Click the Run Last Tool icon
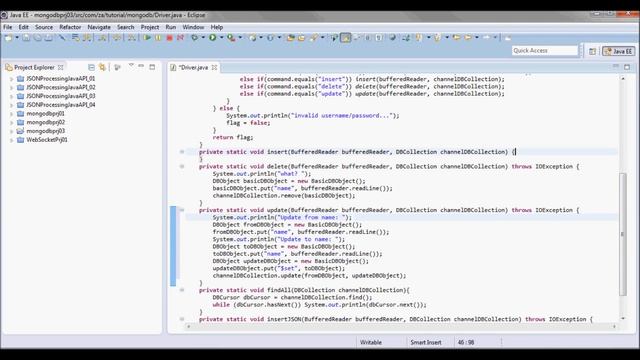Viewport: 640px width, 360px height. (x=231, y=38)
